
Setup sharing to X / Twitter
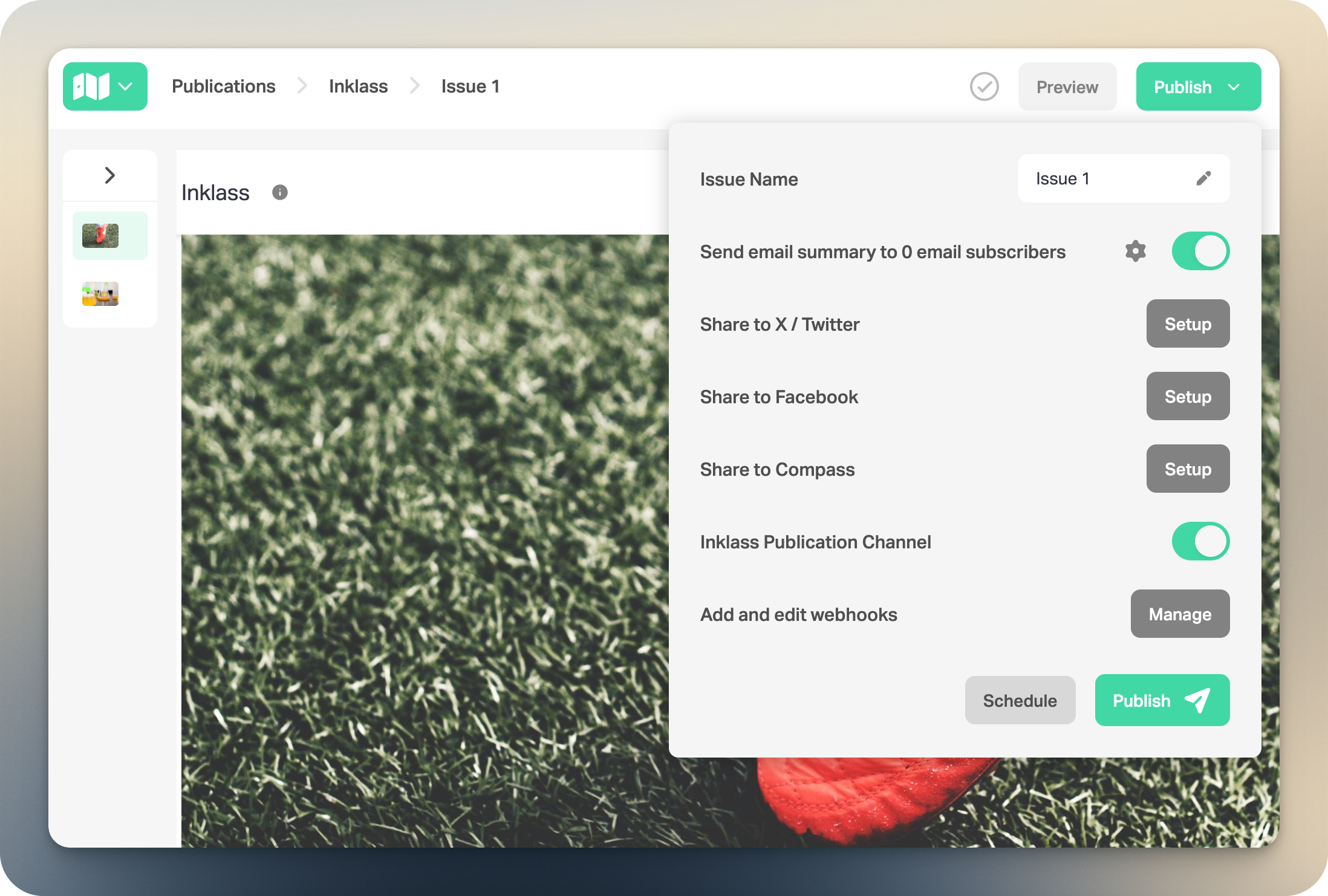[x=1188, y=323]
